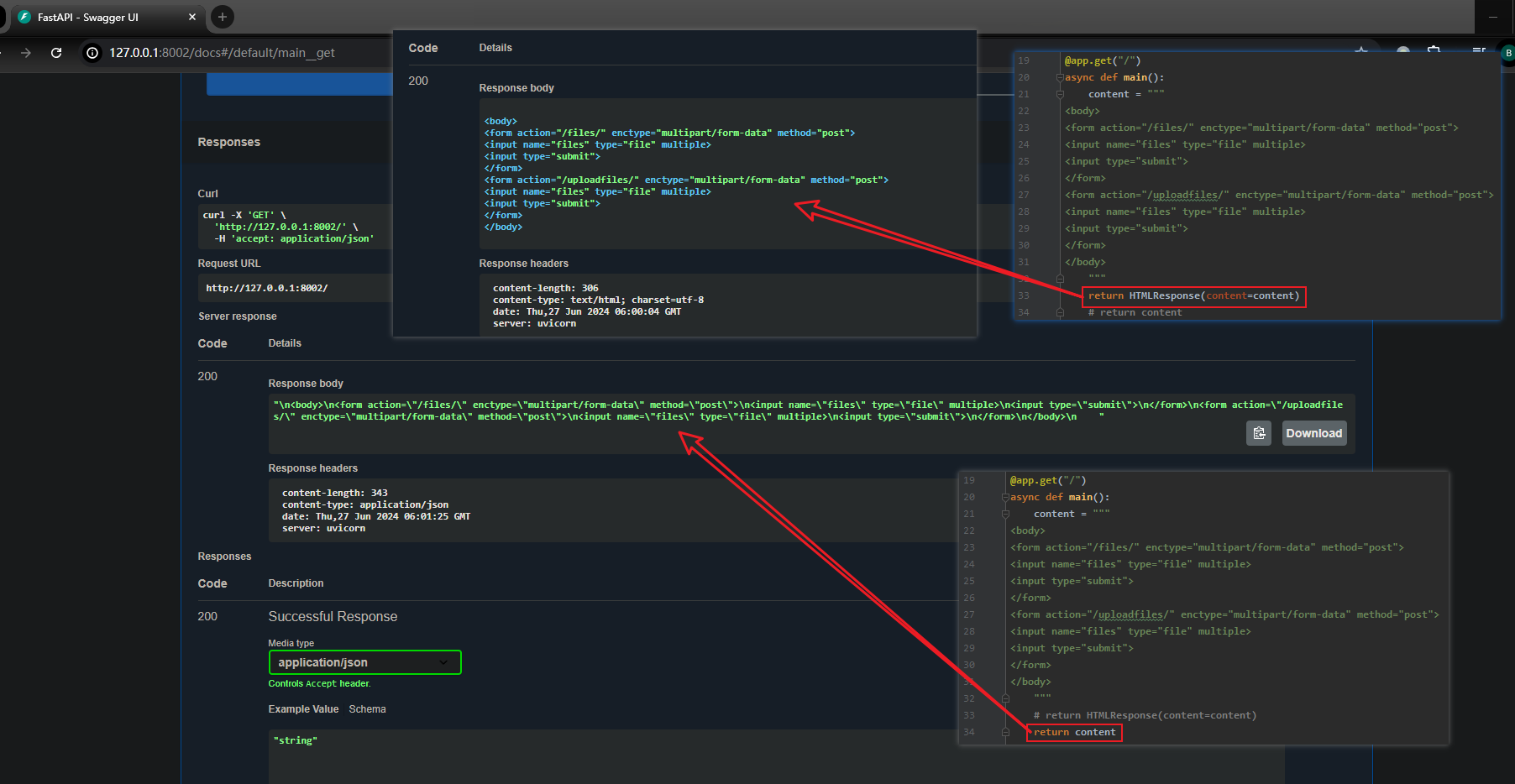
Task: Switch to the Example Value tab
Action: coord(303,709)
